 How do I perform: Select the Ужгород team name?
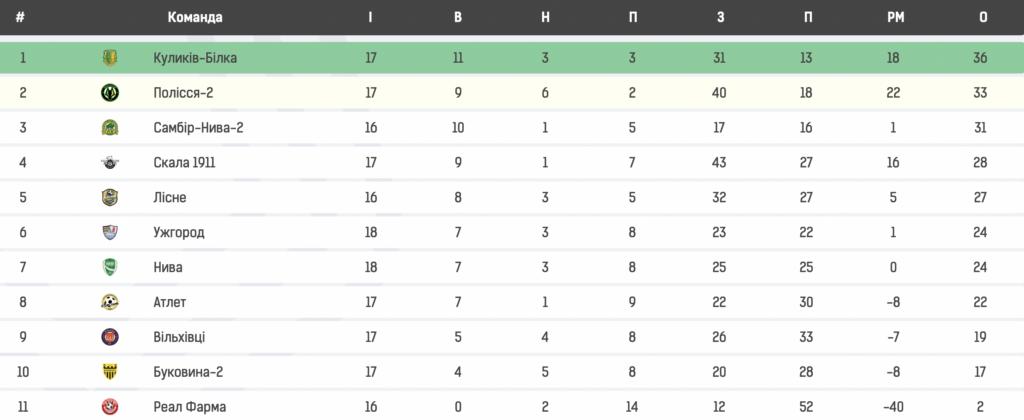179,233
